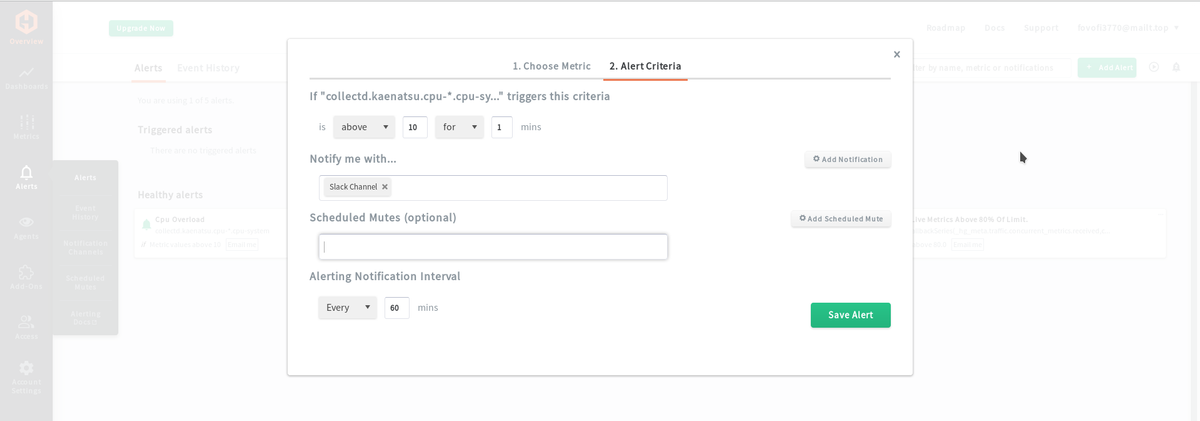Select the 2. Alert Criteria tab
The image size is (1200, 421).
point(645,66)
